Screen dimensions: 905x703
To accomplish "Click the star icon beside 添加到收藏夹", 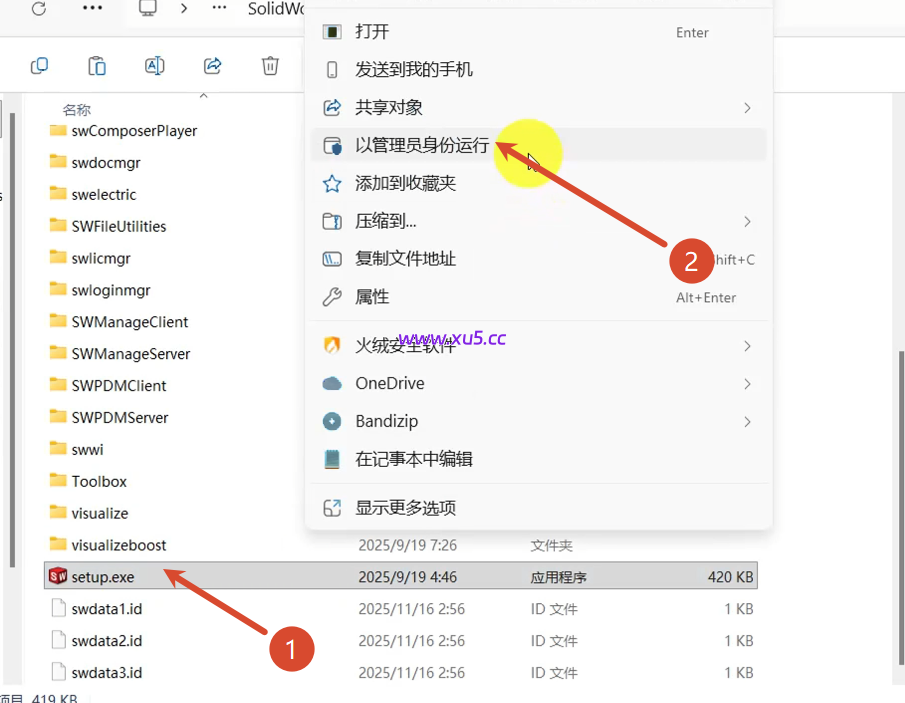I will (332, 183).
